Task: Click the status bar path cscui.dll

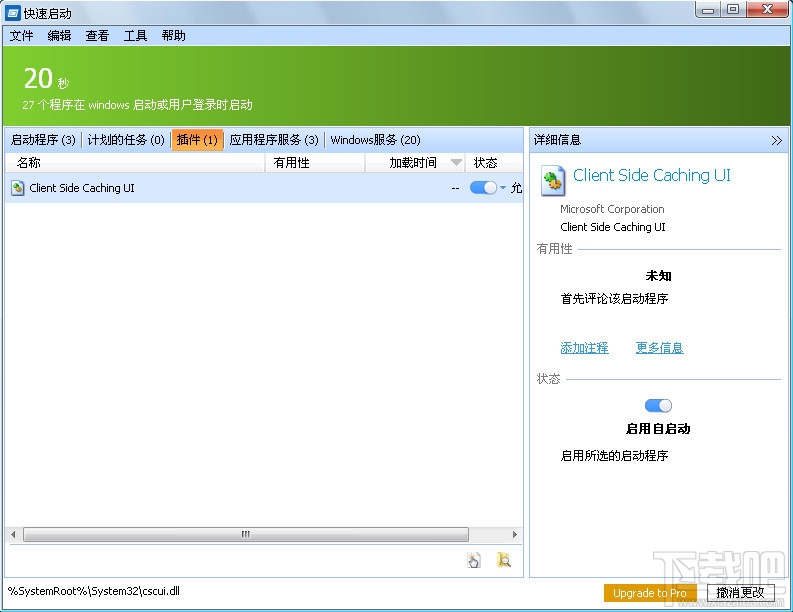Action: tap(94, 591)
